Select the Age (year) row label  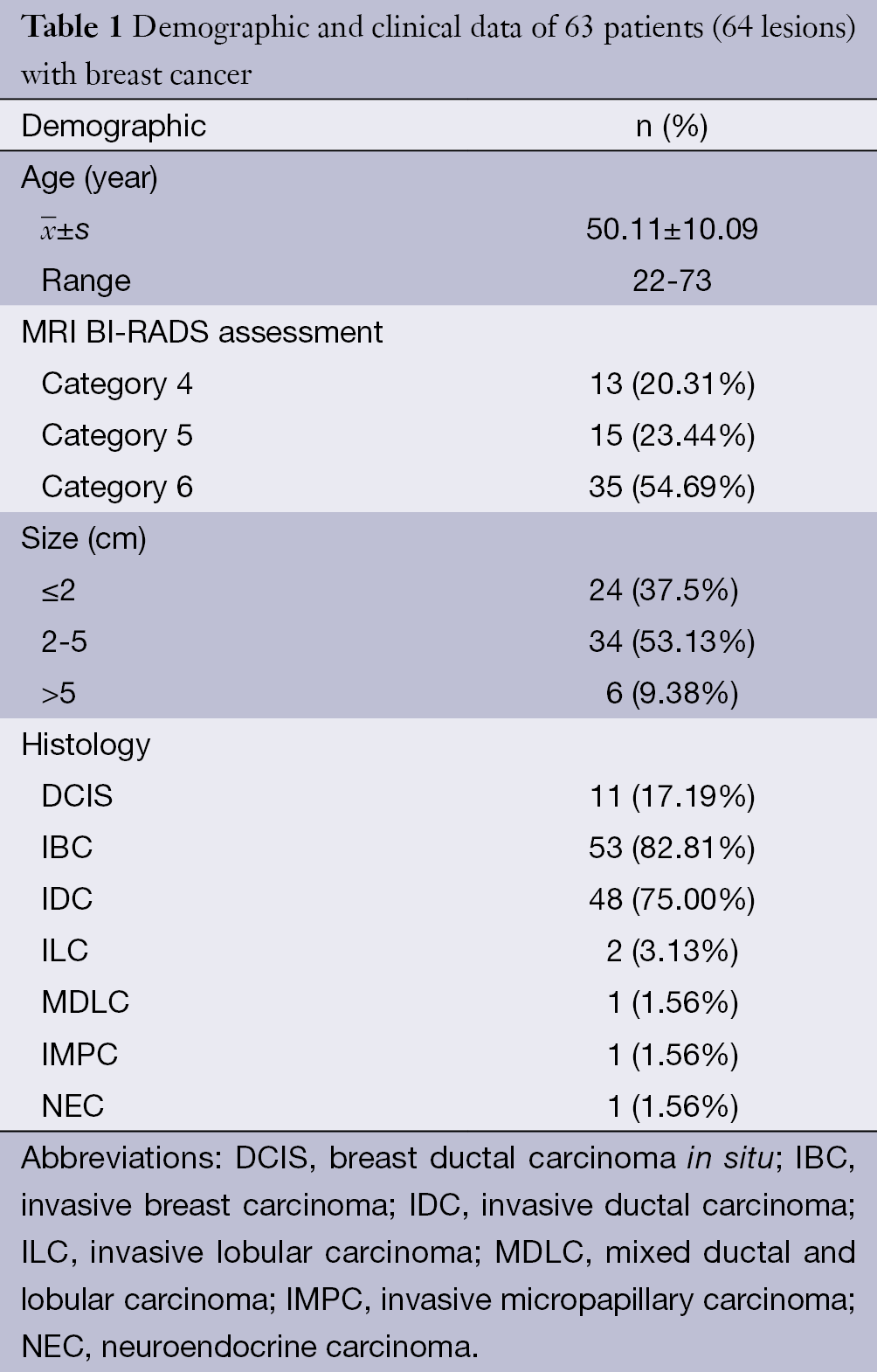(89, 177)
